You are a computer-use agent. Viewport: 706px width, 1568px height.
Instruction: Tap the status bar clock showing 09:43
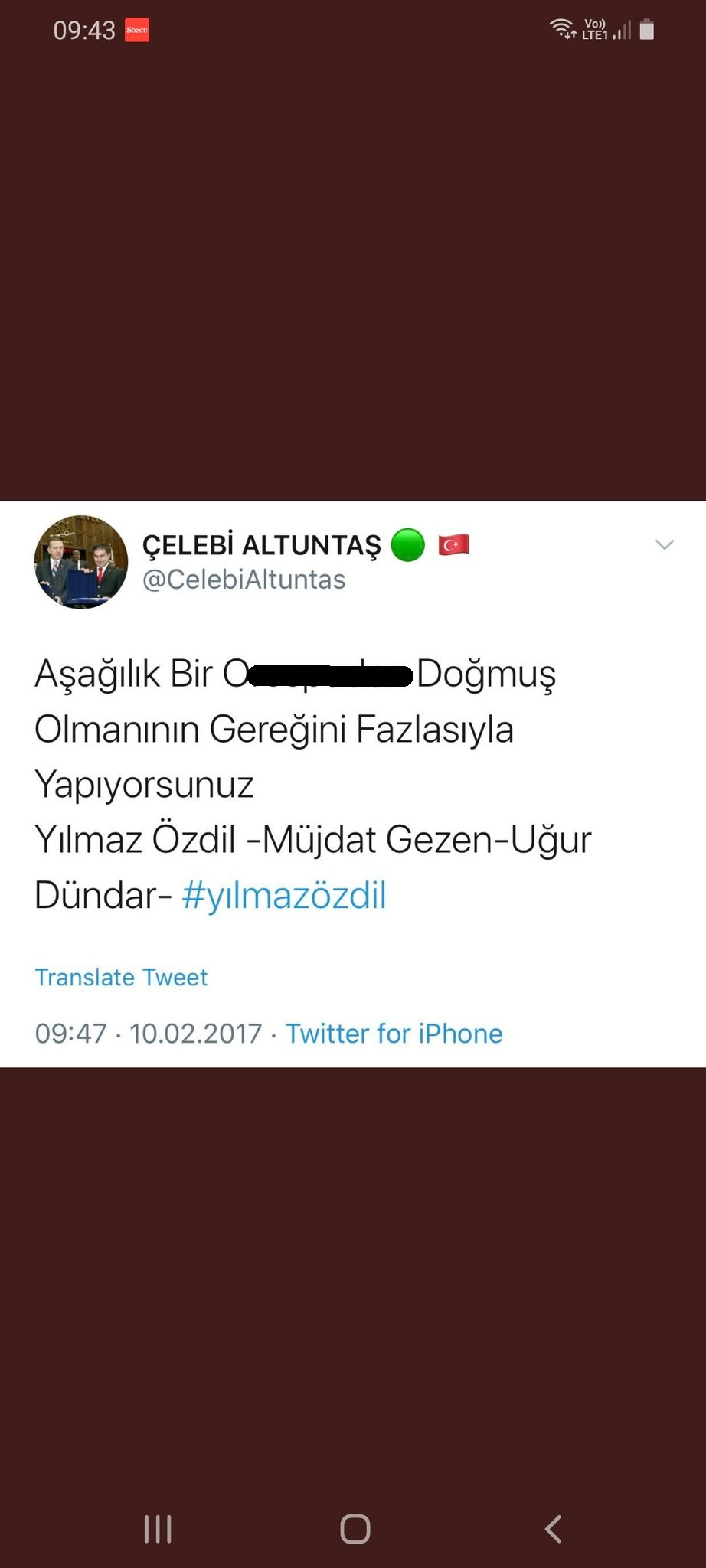(x=84, y=30)
